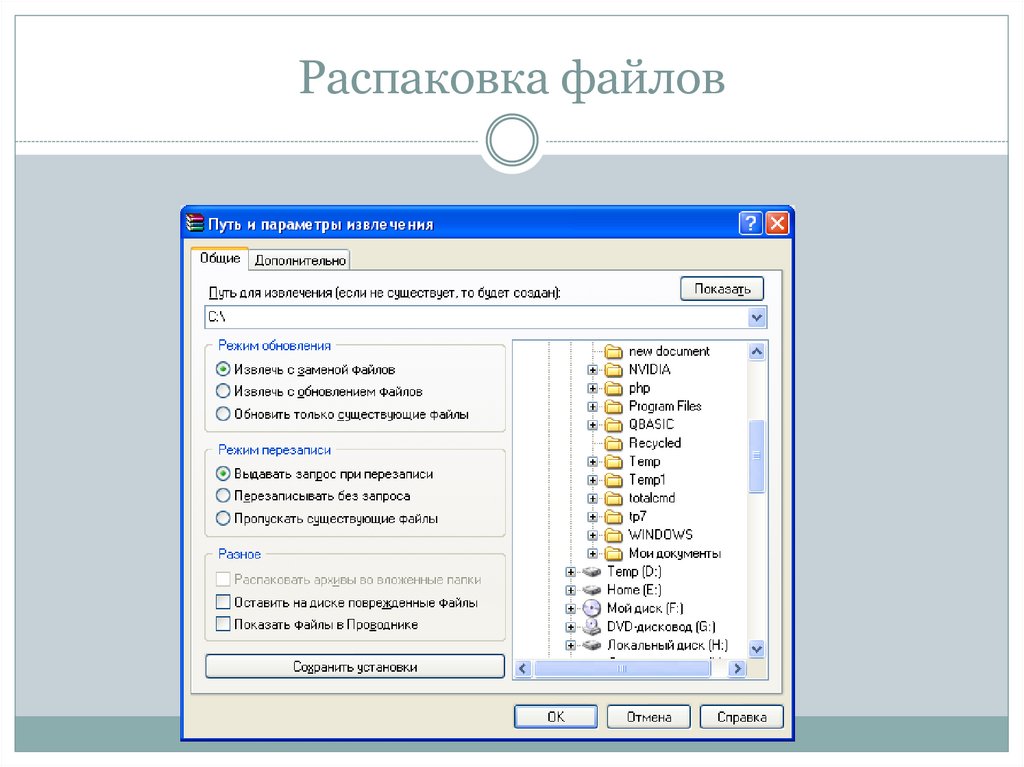Click the totalcmd folder icon
This screenshot has width=1024, height=767.
(x=613, y=498)
